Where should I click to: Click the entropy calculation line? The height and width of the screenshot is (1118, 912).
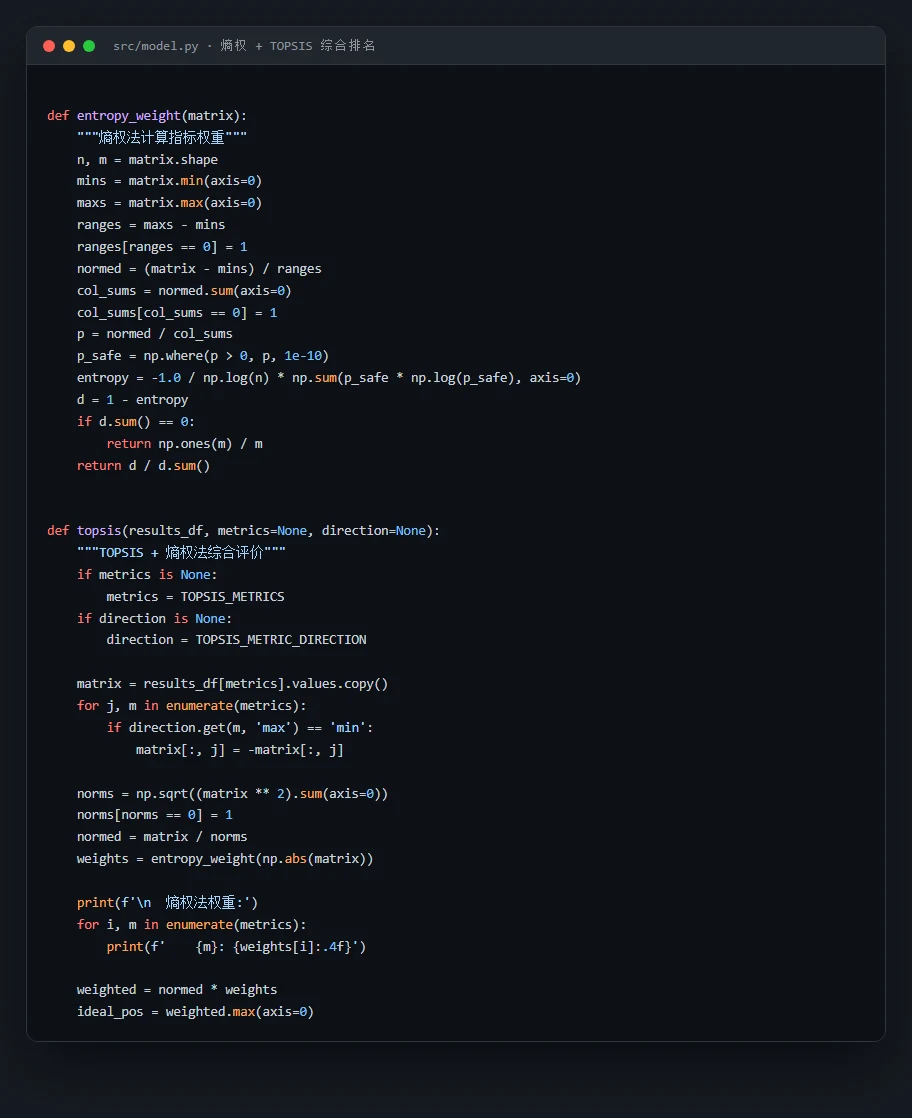coord(329,378)
